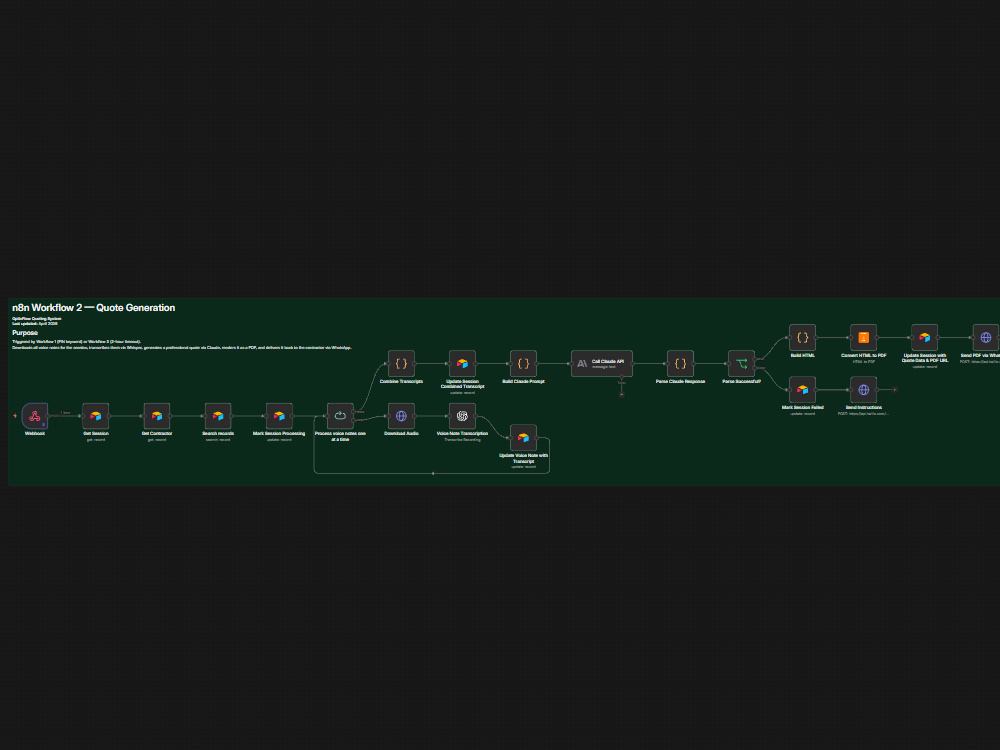Open the Mark Session Processing node
The image size is (1000, 750).
pos(279,416)
